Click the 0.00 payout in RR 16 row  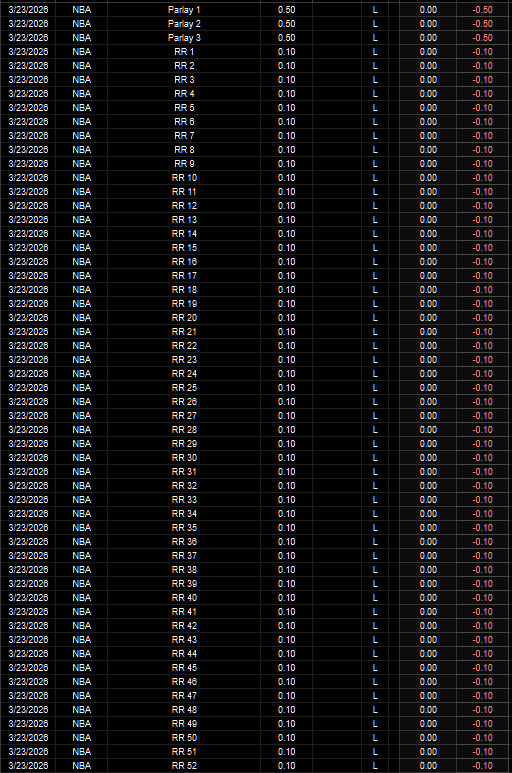[x=428, y=262]
